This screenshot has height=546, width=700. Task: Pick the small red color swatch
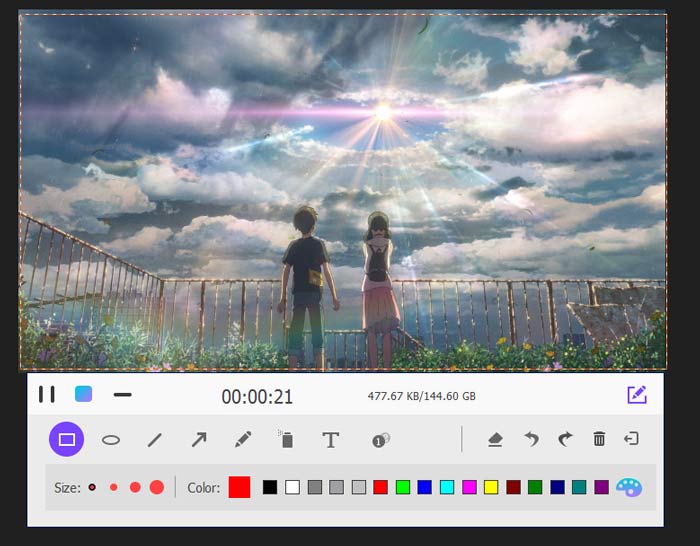pyautogui.click(x=381, y=487)
